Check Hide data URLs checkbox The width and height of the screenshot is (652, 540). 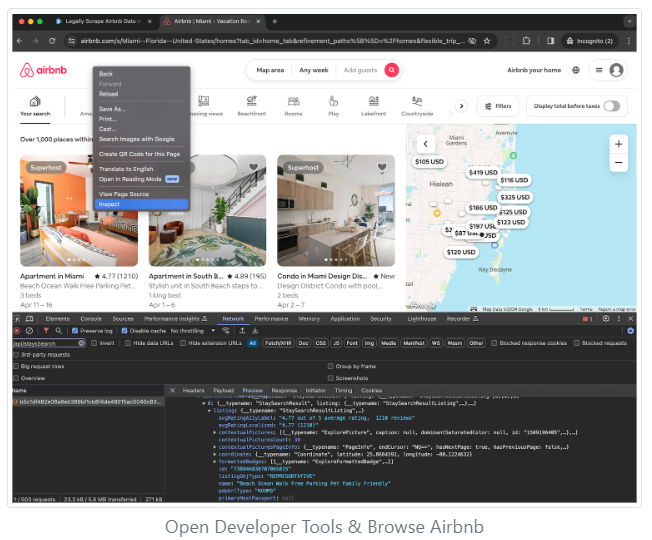128,343
